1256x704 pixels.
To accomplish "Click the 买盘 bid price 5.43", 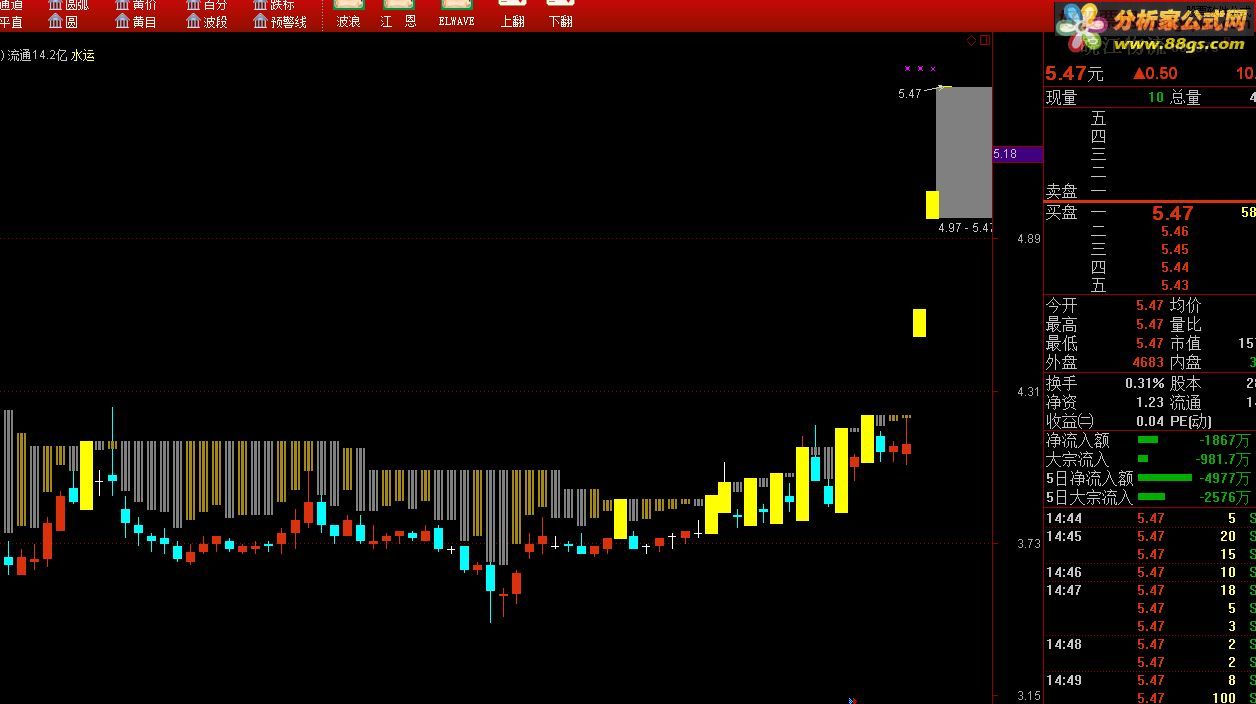I will 1175,286.
